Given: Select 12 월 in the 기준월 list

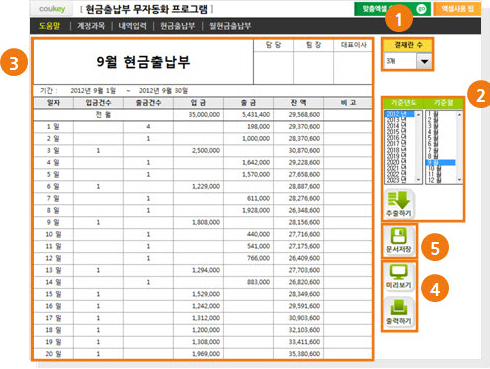Looking at the screenshot, I should [441, 180].
